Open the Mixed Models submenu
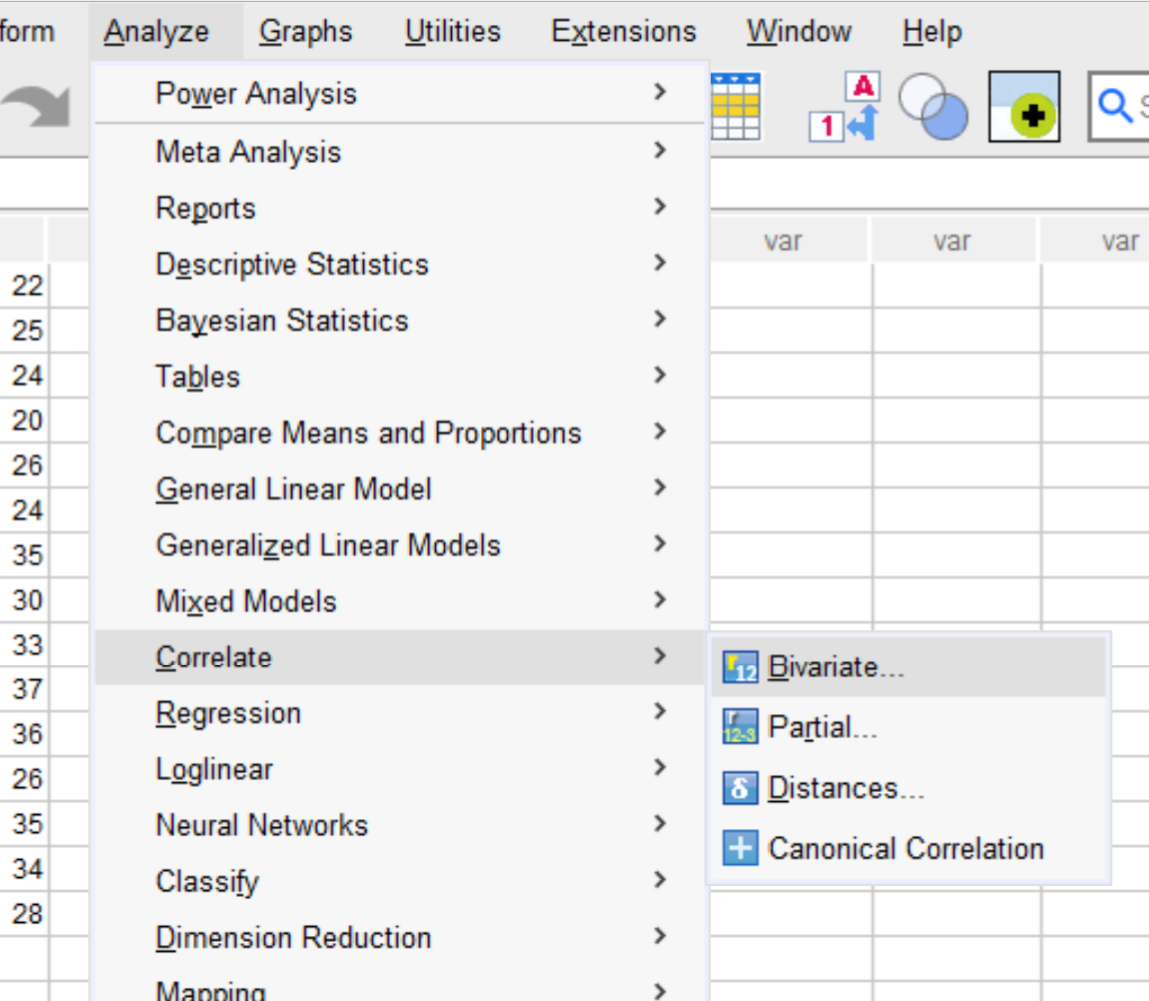Screen dimensions: 1149x1001 click(400, 602)
